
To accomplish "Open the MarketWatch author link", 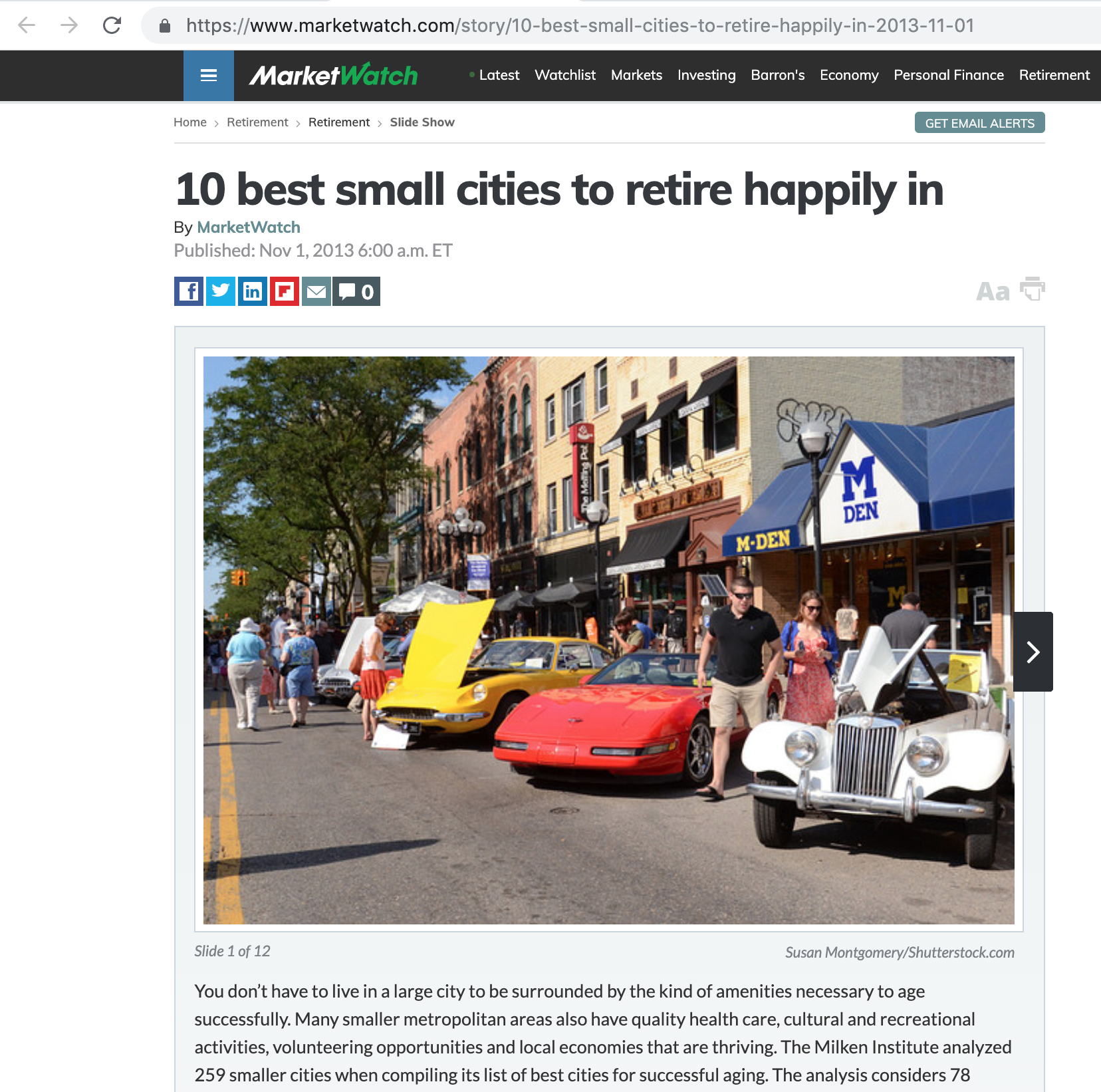I will (x=249, y=227).
